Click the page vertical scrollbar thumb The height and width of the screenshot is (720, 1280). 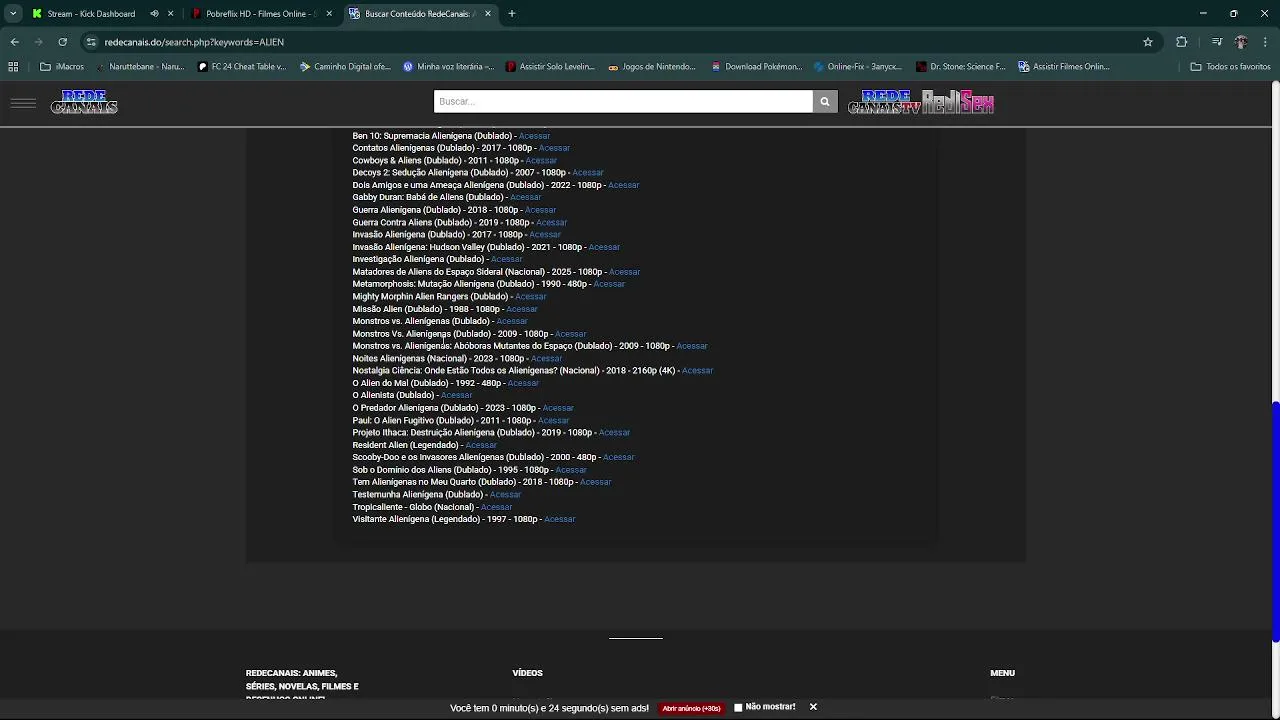click(x=1275, y=521)
